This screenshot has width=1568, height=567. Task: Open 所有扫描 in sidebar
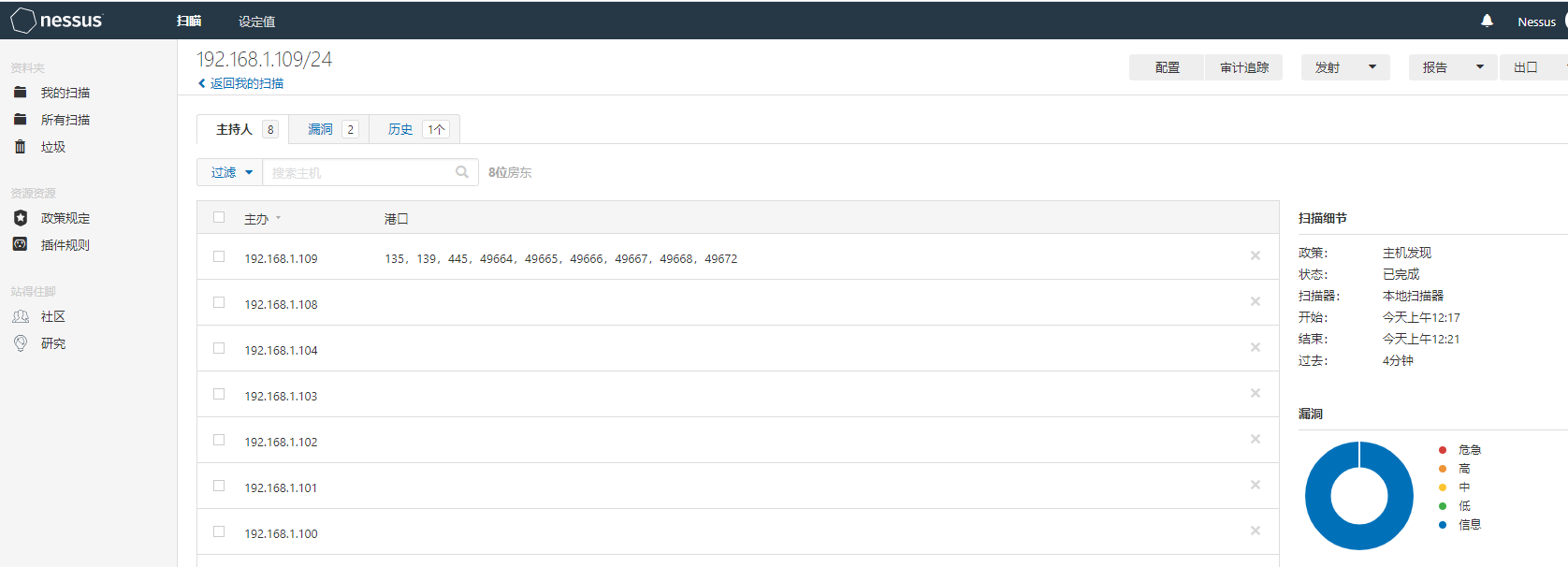pyautogui.click(x=65, y=120)
